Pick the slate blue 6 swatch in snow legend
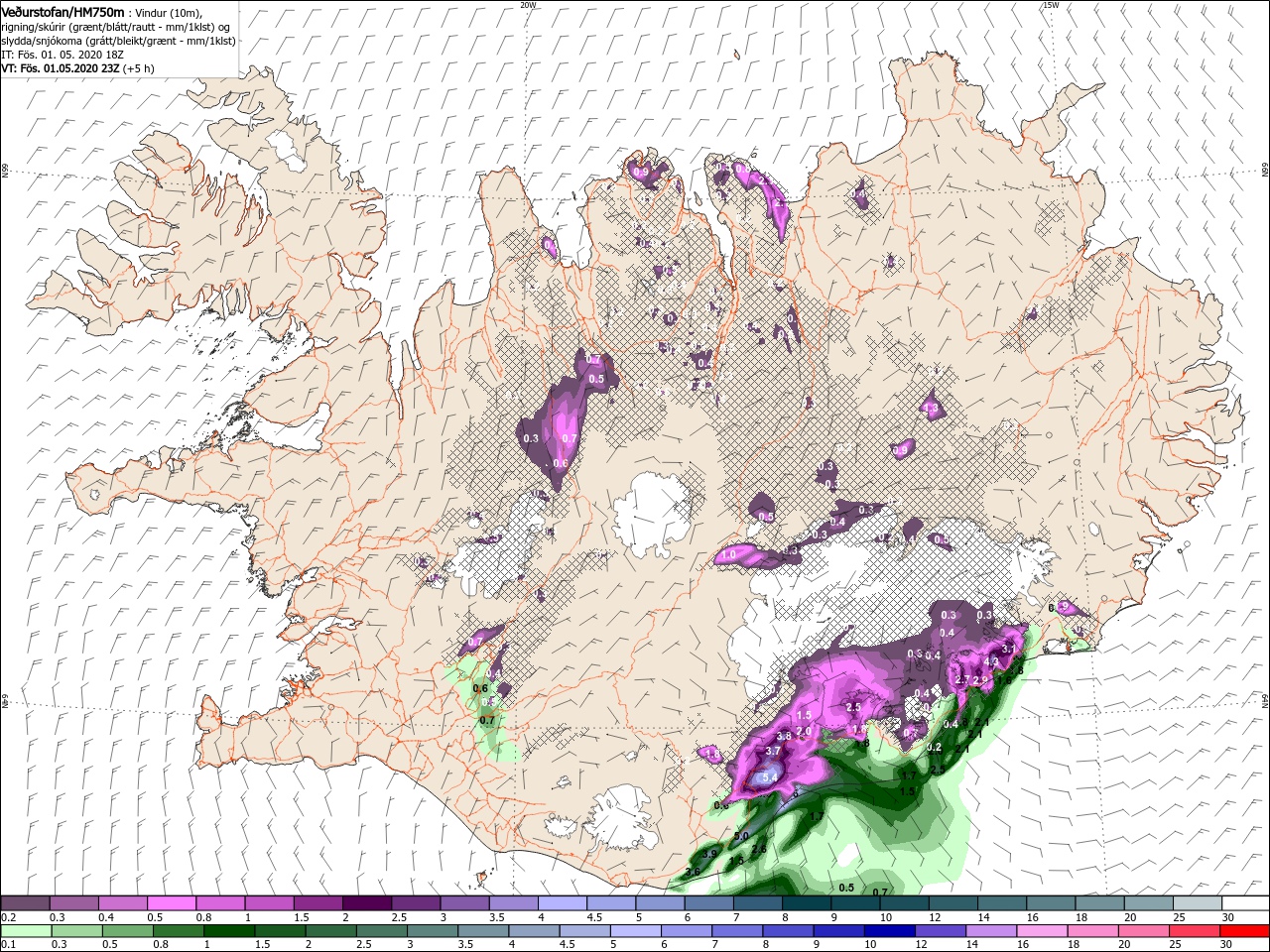Image resolution: width=1270 pixels, height=952 pixels. pos(709,903)
